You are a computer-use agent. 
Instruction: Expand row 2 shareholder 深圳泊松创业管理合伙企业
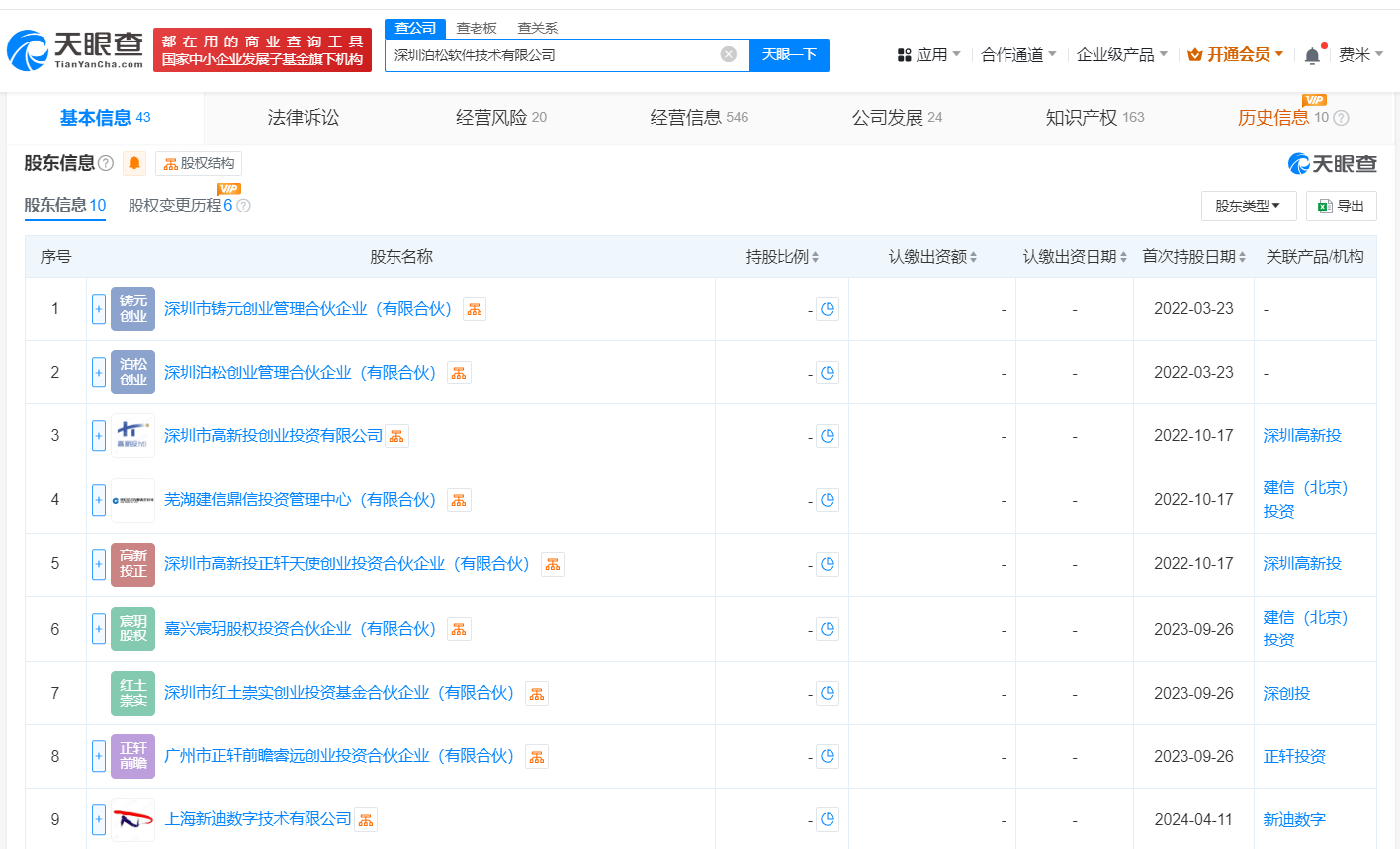pyautogui.click(x=99, y=373)
